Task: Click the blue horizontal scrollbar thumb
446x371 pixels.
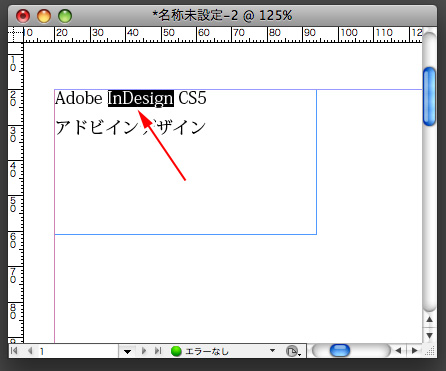Action: (x=340, y=351)
